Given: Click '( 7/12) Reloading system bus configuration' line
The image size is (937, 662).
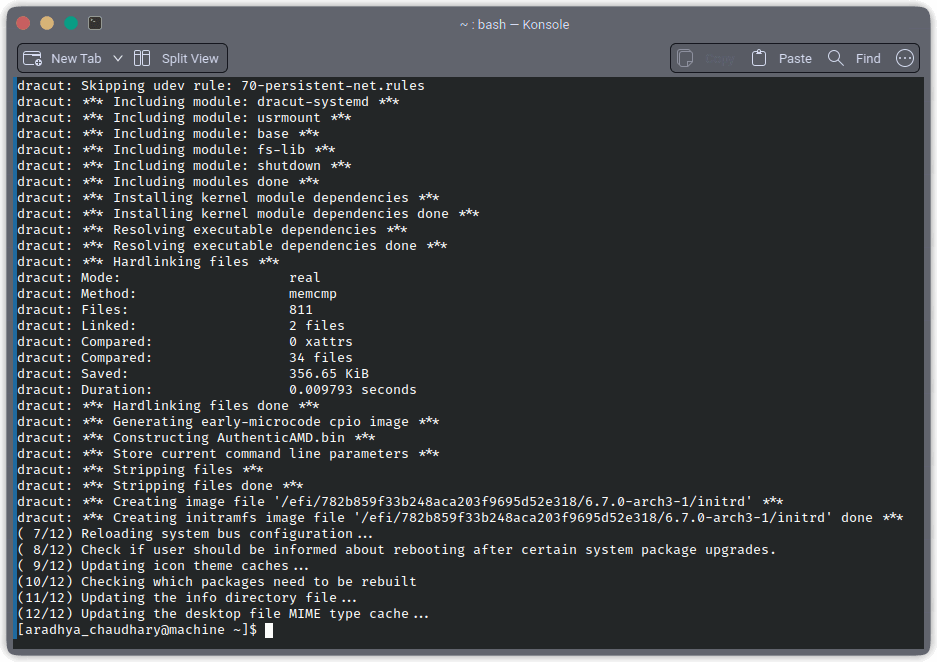Looking at the screenshot, I should click(195, 534).
